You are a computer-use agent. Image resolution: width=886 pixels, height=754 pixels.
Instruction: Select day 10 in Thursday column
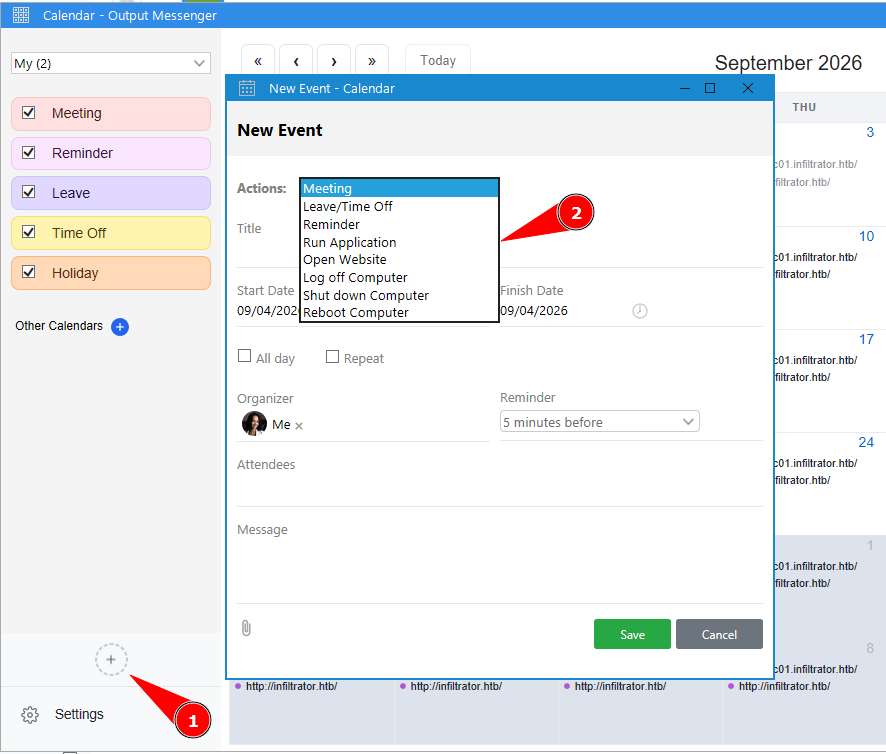[x=866, y=236]
